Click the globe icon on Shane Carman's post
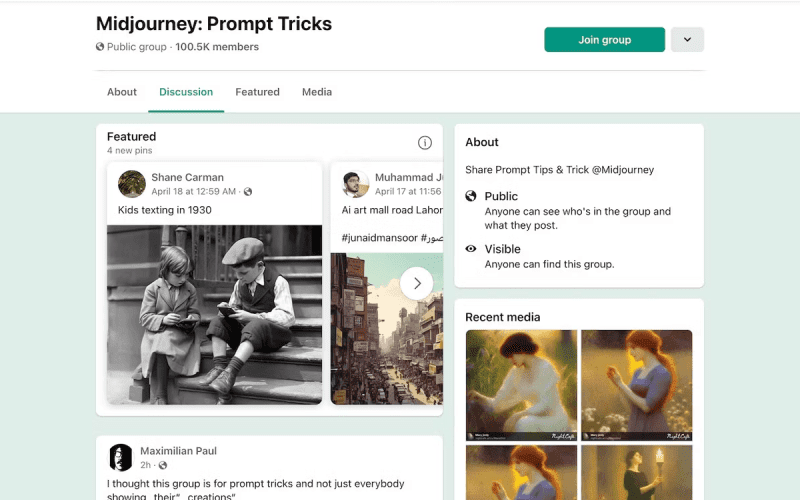 pyautogui.click(x=248, y=192)
